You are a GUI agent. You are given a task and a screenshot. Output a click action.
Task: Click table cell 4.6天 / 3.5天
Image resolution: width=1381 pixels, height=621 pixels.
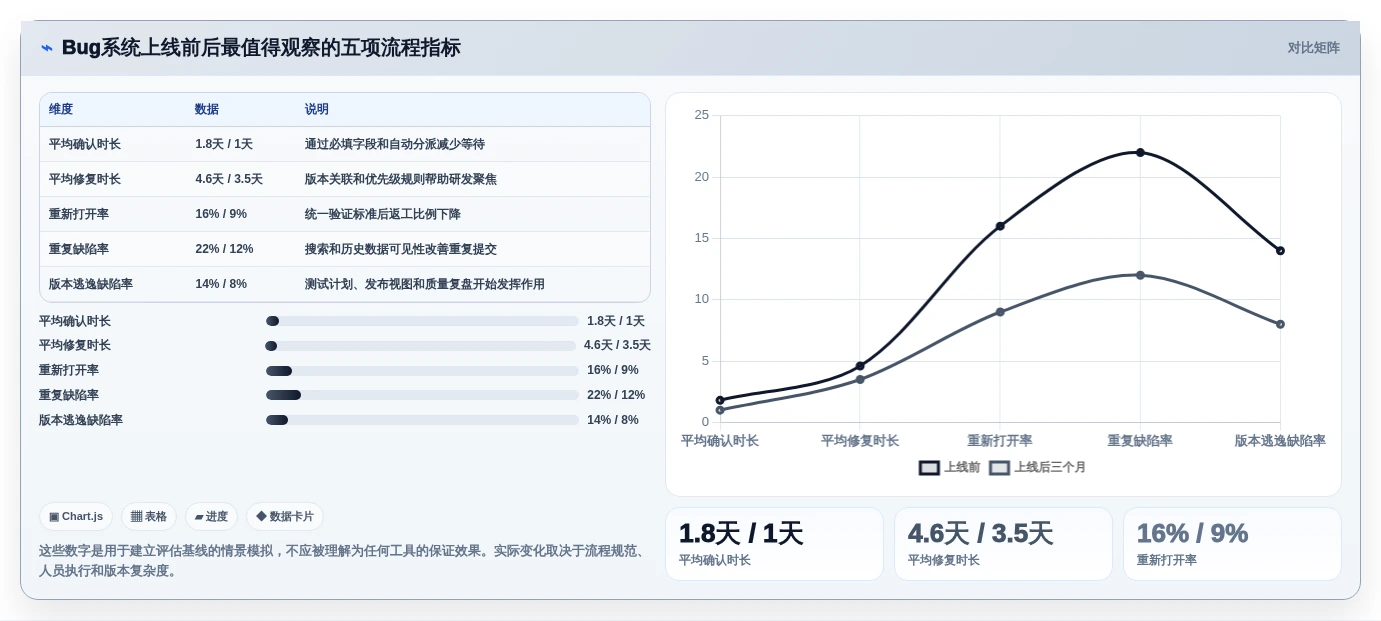tap(229, 179)
